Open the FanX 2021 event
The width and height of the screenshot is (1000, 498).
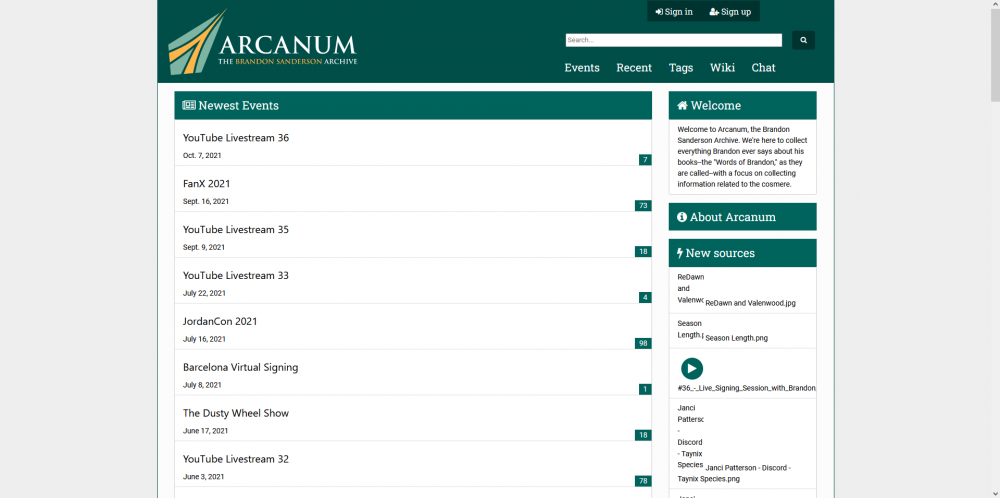(x=207, y=184)
